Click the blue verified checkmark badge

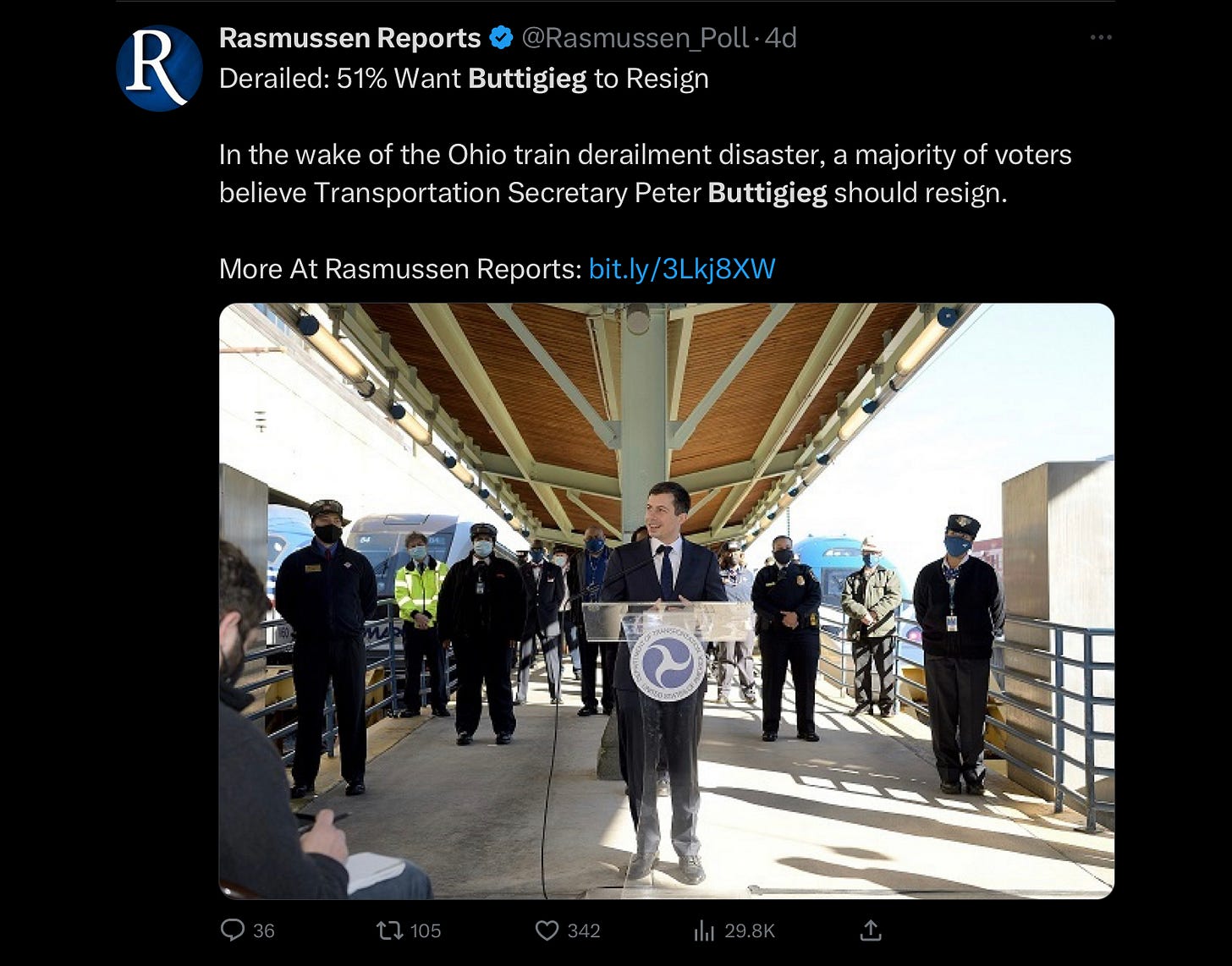click(x=502, y=37)
